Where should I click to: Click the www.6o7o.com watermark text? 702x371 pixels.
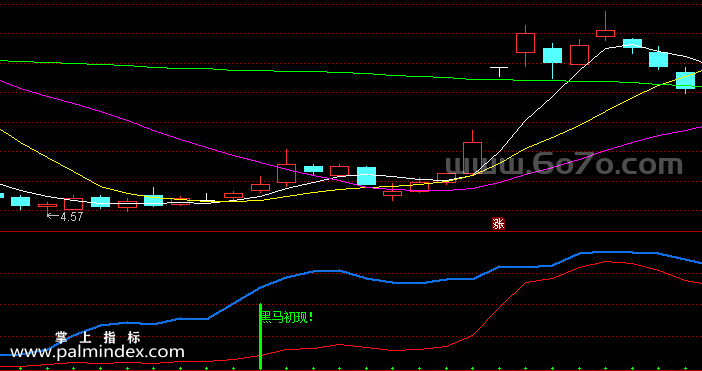pyautogui.click(x=563, y=165)
